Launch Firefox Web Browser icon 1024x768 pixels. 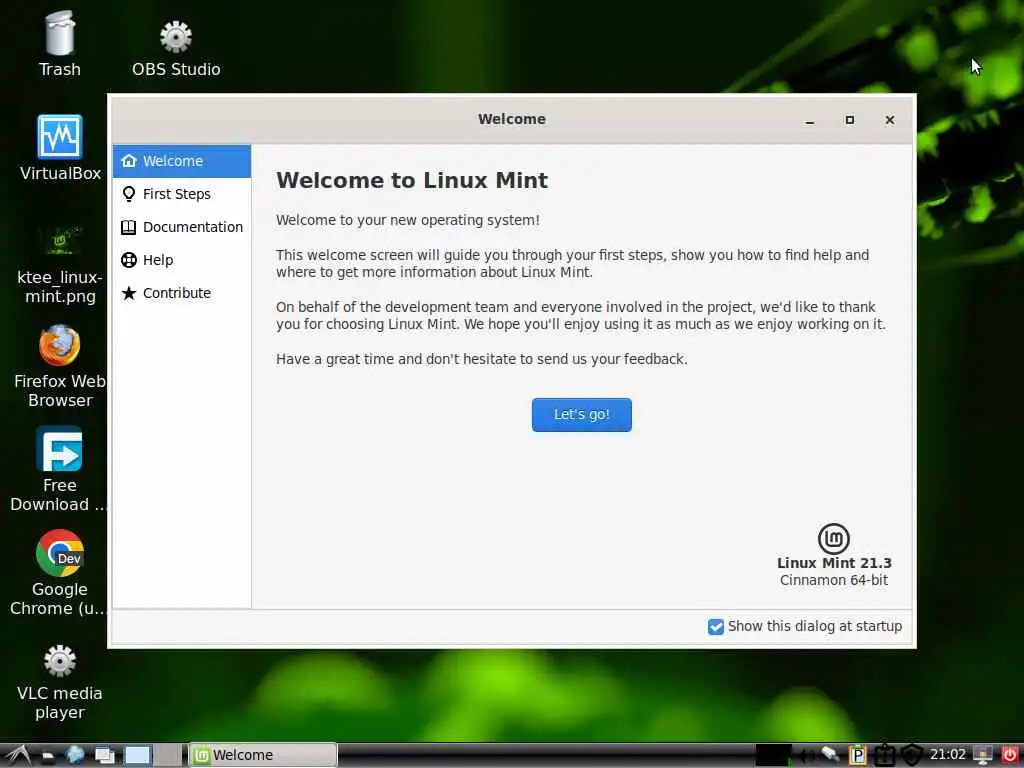pos(59,366)
